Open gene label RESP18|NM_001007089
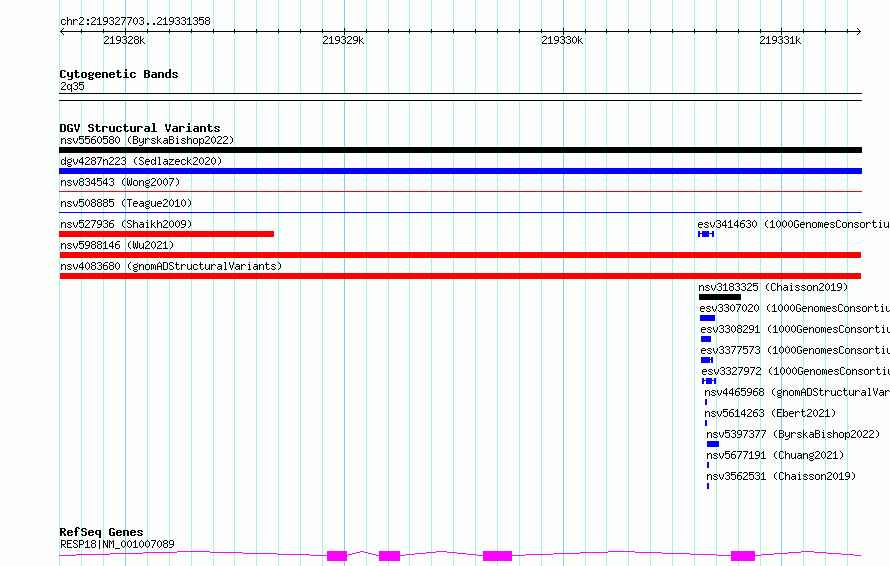 [x=117, y=544]
